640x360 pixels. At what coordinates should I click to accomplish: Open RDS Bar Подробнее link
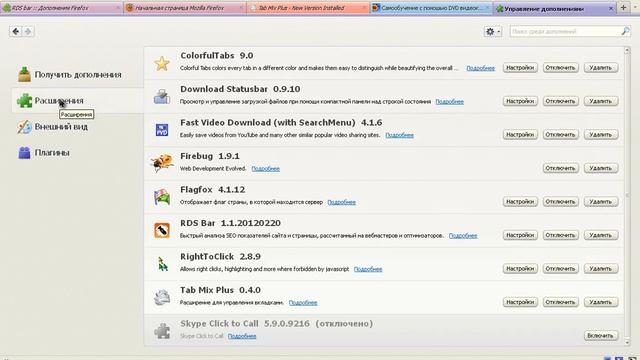coord(463,236)
